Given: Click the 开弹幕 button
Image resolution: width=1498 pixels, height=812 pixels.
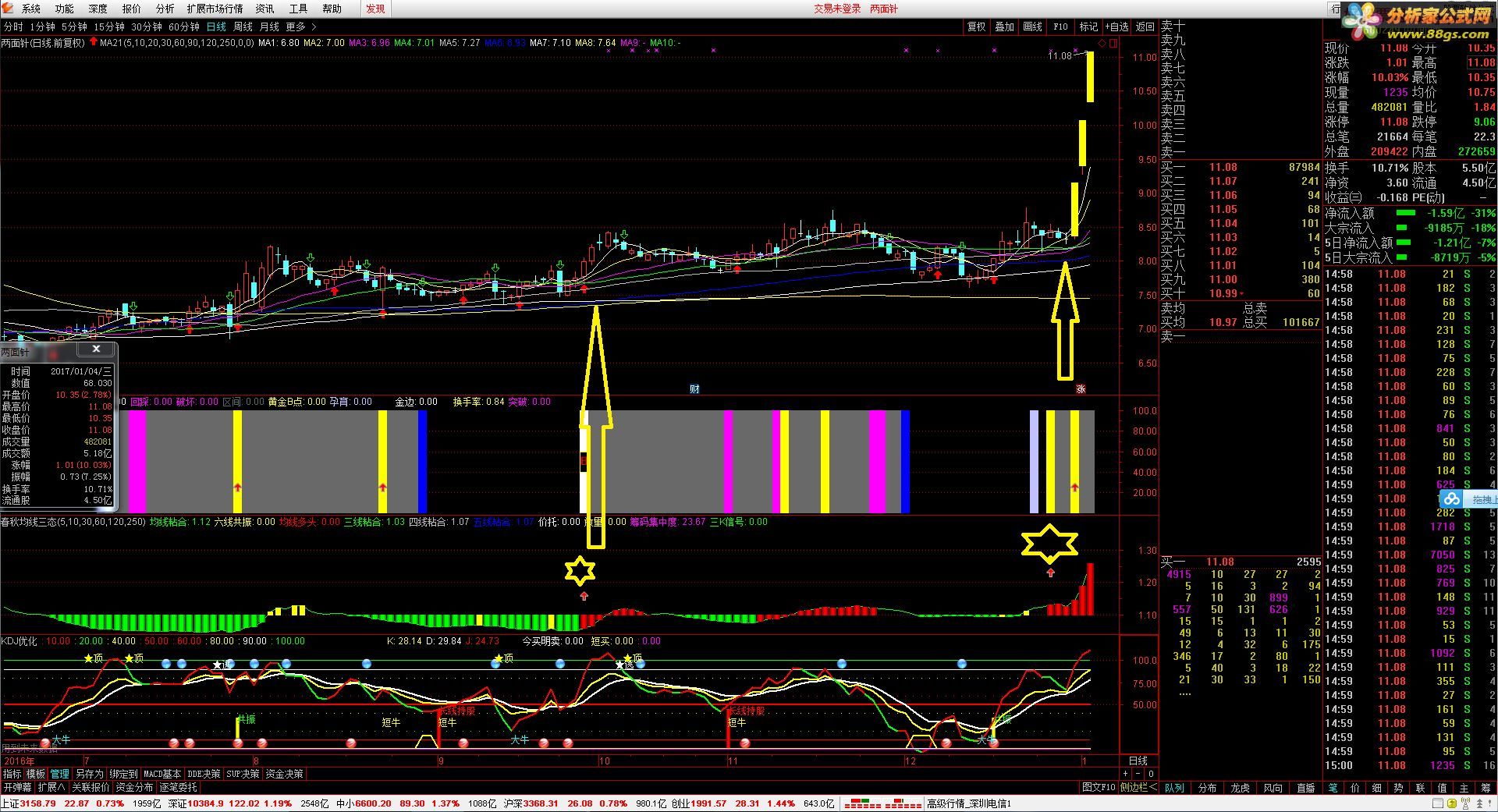Looking at the screenshot, I should [17, 787].
